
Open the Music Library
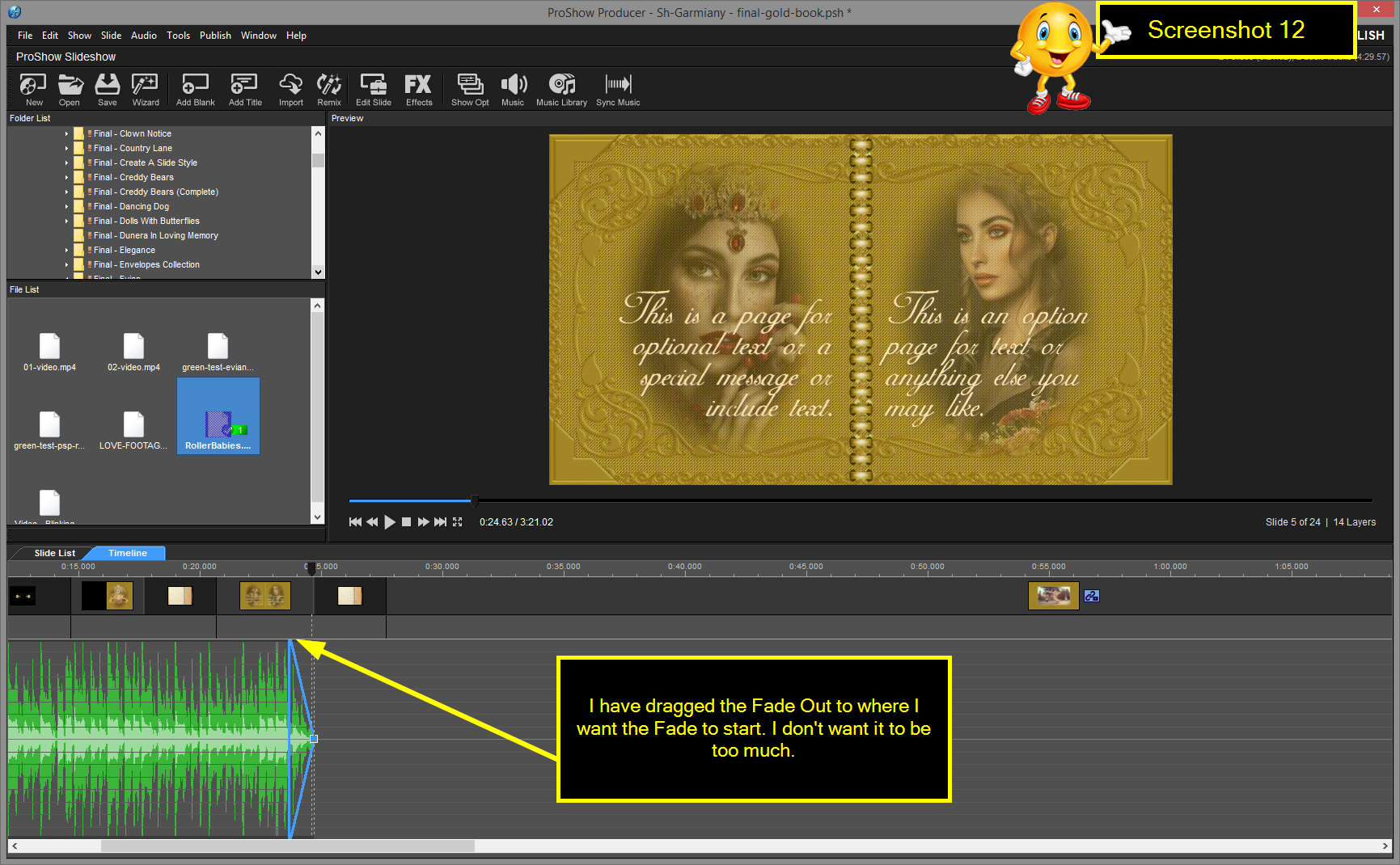[x=561, y=90]
